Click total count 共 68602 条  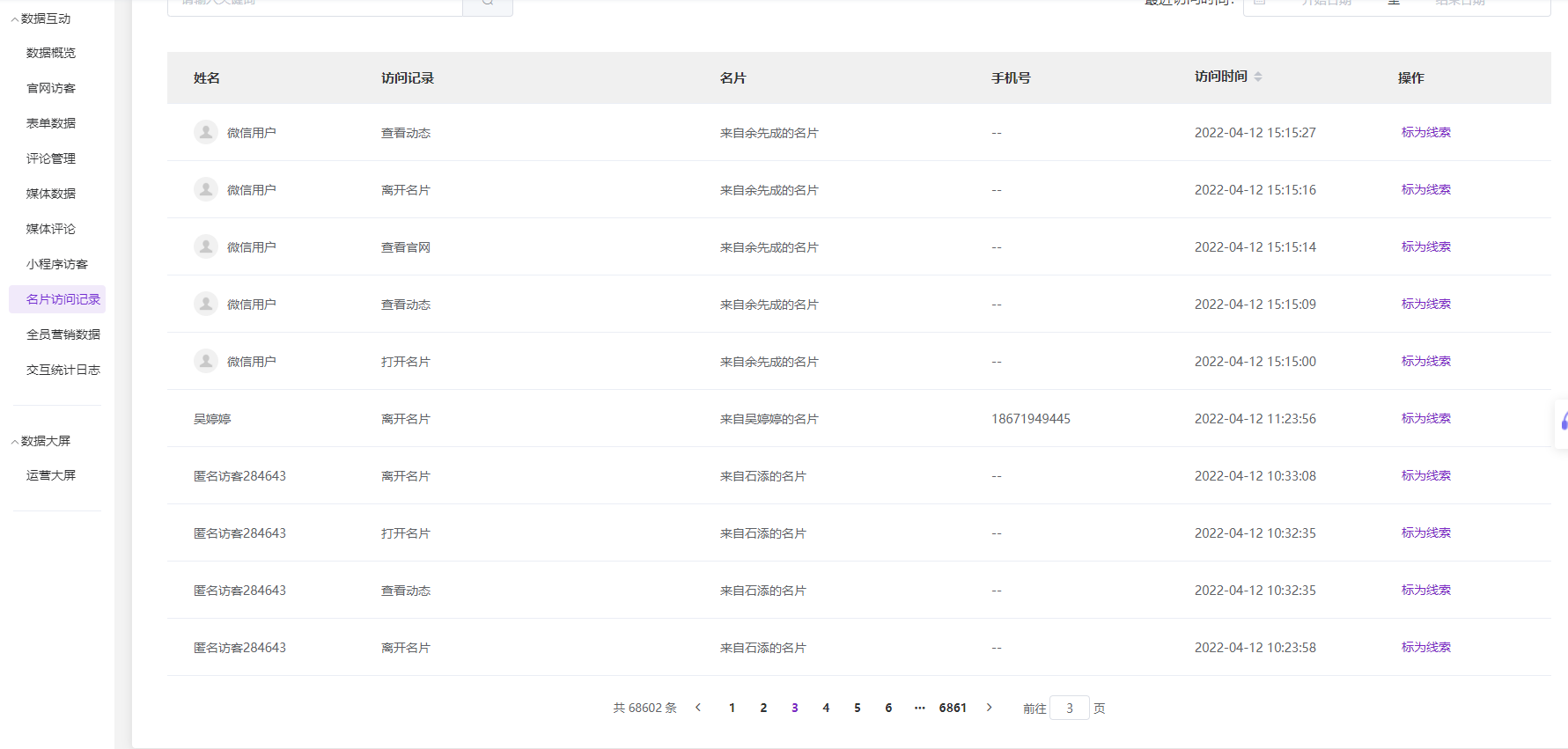click(645, 708)
